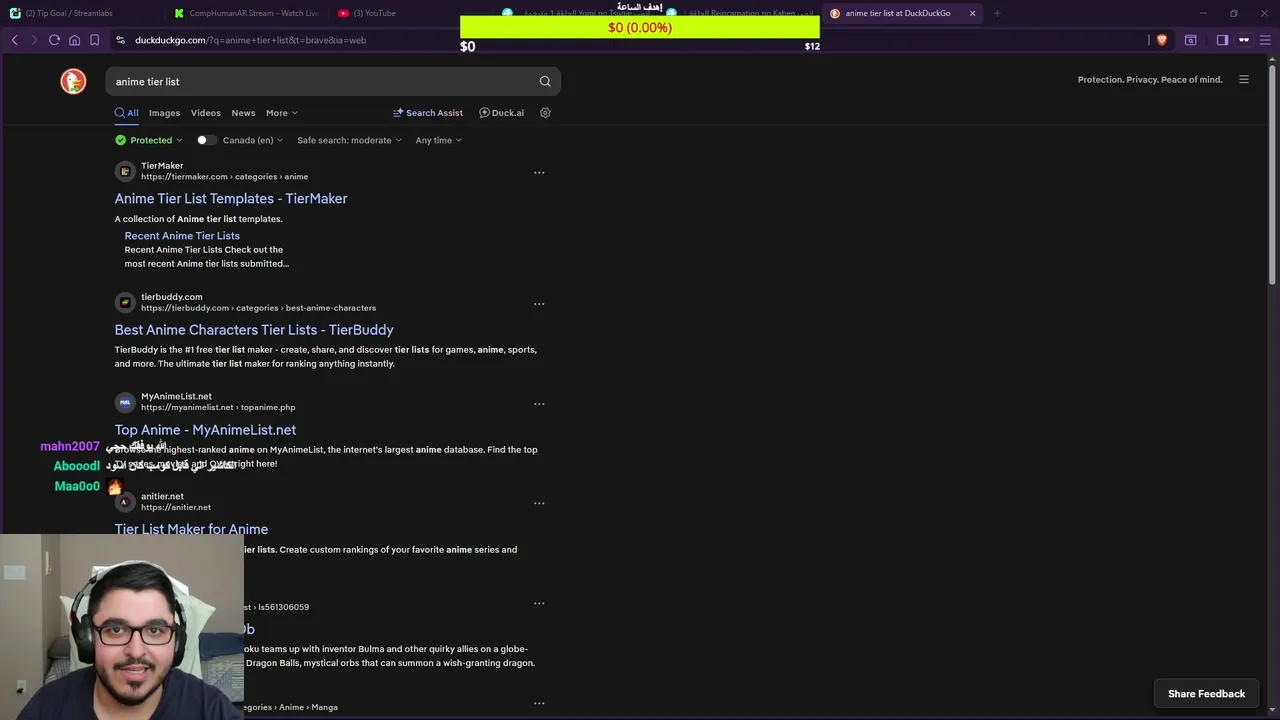Switch to Videos results tab

(206, 113)
